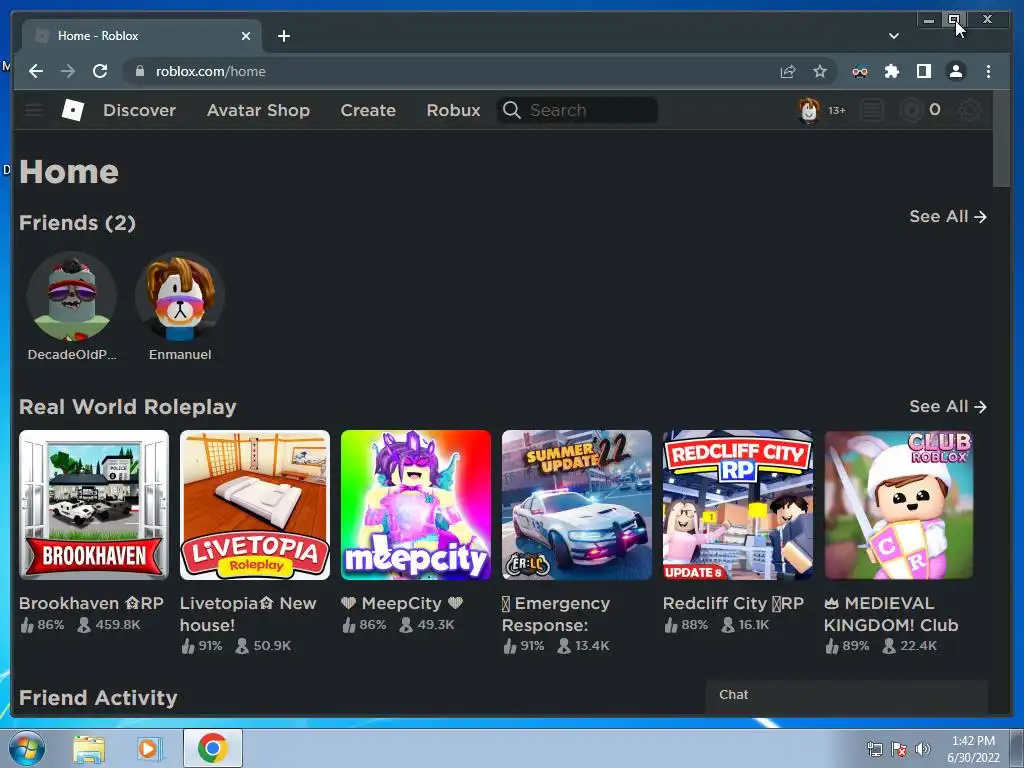Open the red-glasses Chrome extension icon
Viewport: 1024px width, 768px height.
tap(859, 72)
